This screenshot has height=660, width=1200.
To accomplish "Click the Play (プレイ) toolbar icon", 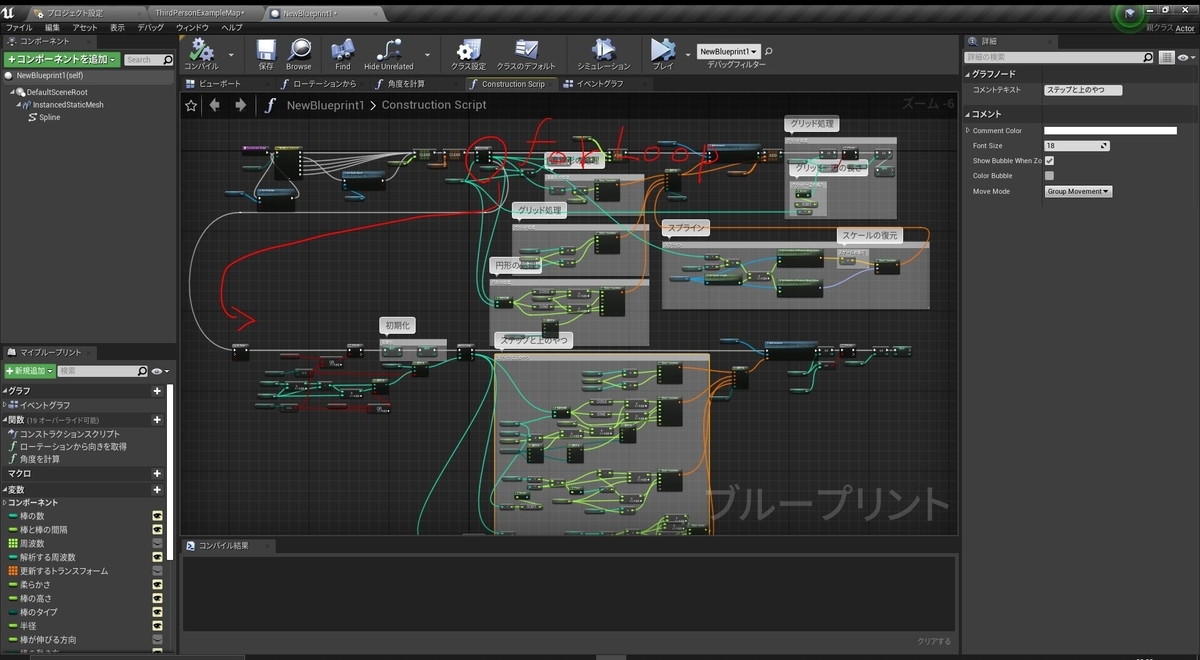I will point(662,49).
